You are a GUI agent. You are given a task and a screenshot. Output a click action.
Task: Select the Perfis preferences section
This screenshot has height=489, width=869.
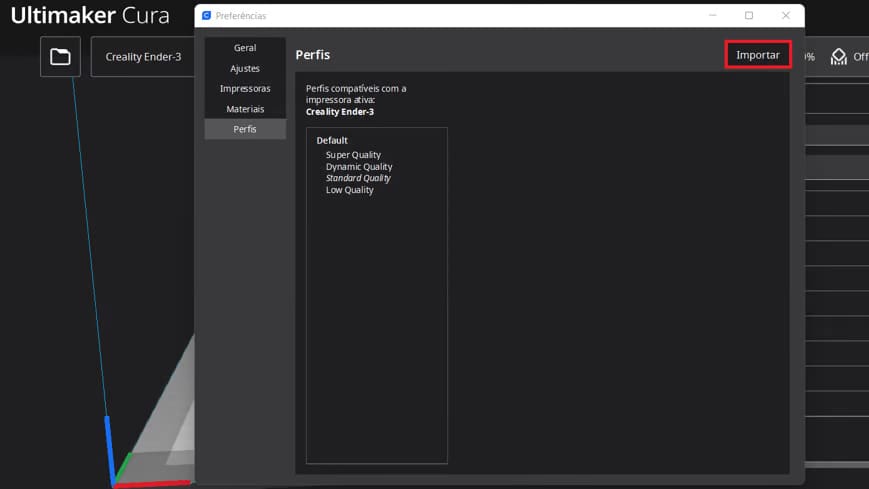pos(245,129)
